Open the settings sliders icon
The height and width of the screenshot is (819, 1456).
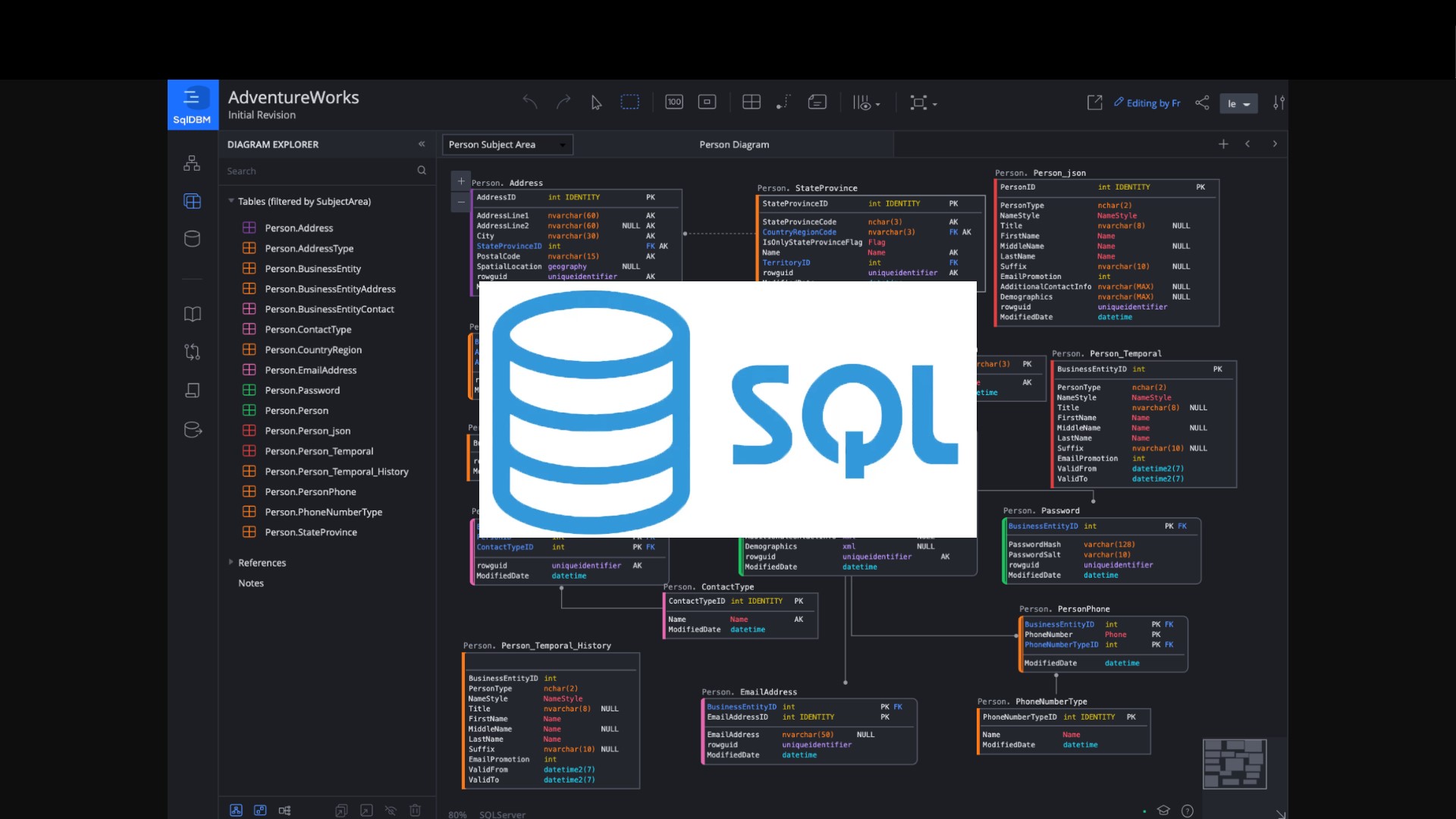1279,102
